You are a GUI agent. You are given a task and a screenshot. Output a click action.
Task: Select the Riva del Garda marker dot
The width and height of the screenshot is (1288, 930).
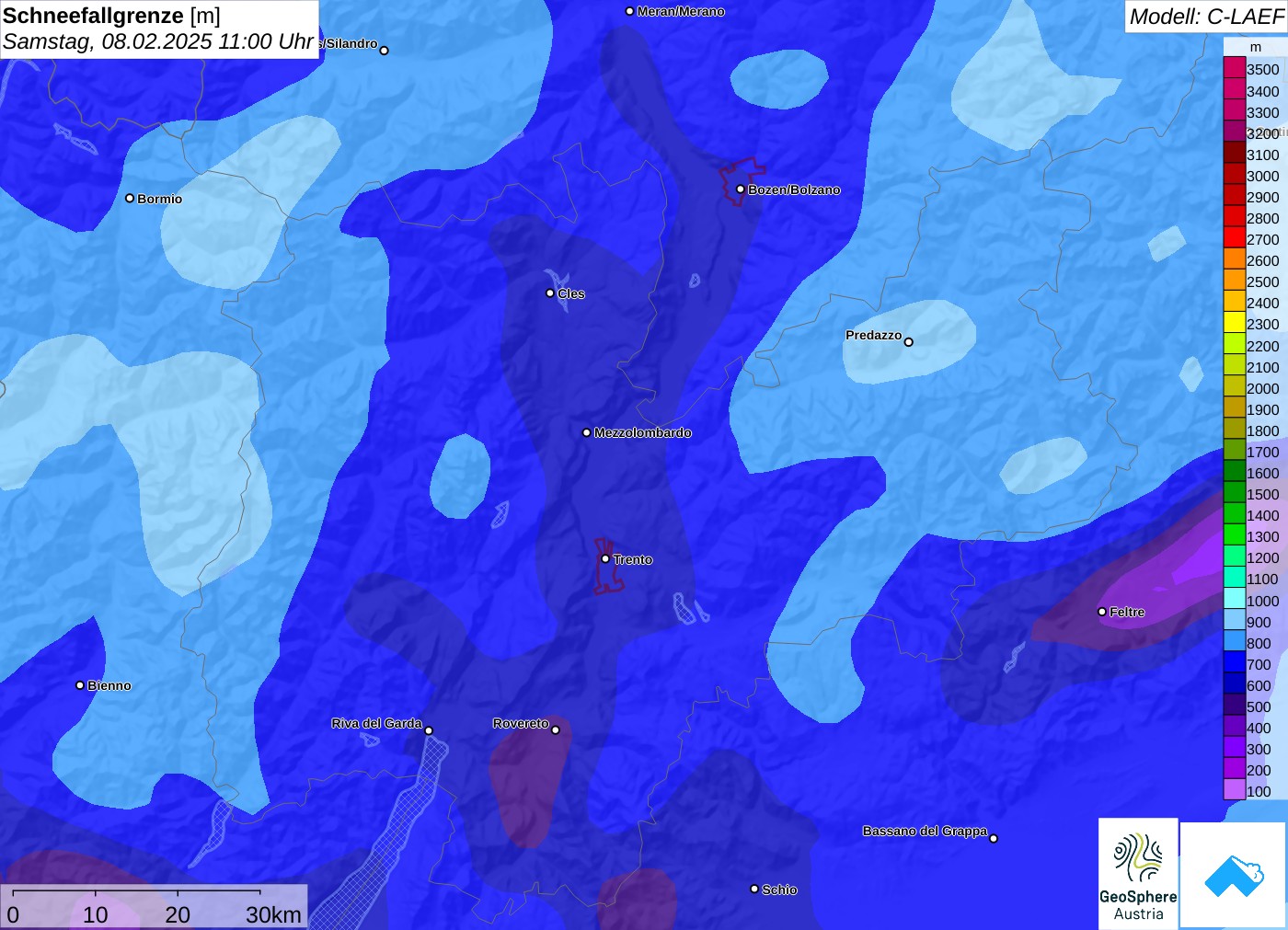click(429, 730)
